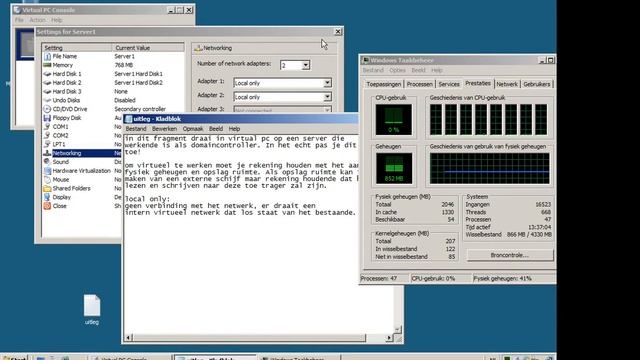Image resolution: width=640 pixels, height=360 pixels.
Task: Select the Close setting icon
Action: click(x=47, y=206)
